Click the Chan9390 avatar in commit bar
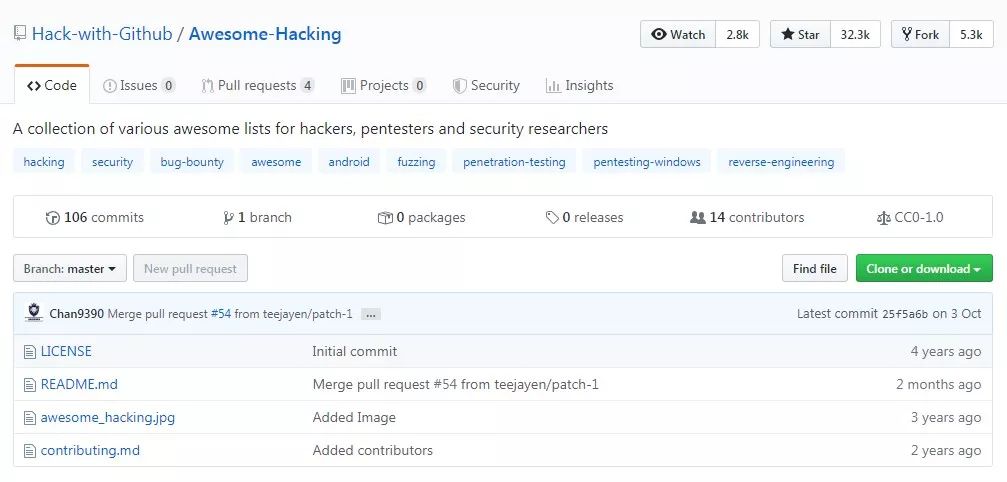Screen dimensions: 1007x482 tap(33, 313)
